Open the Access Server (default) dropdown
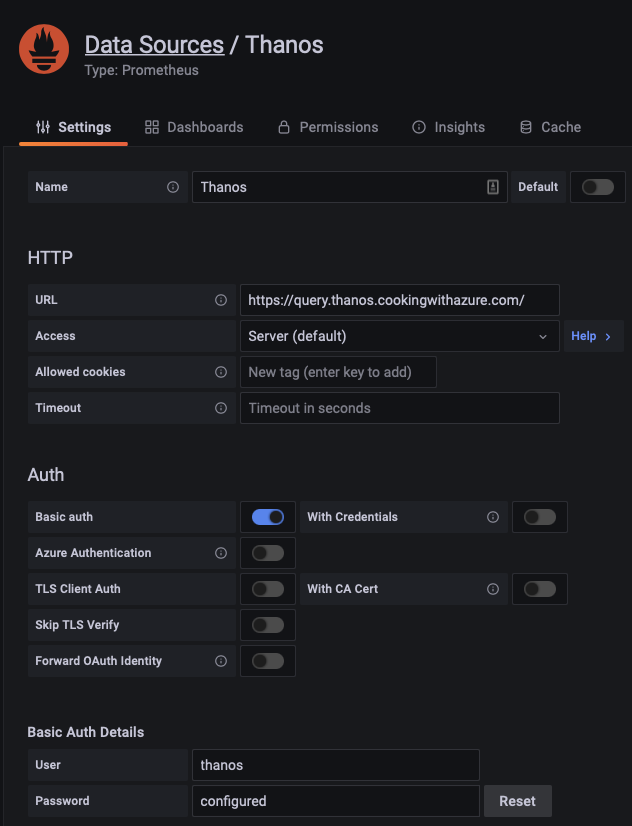 [x=400, y=336]
